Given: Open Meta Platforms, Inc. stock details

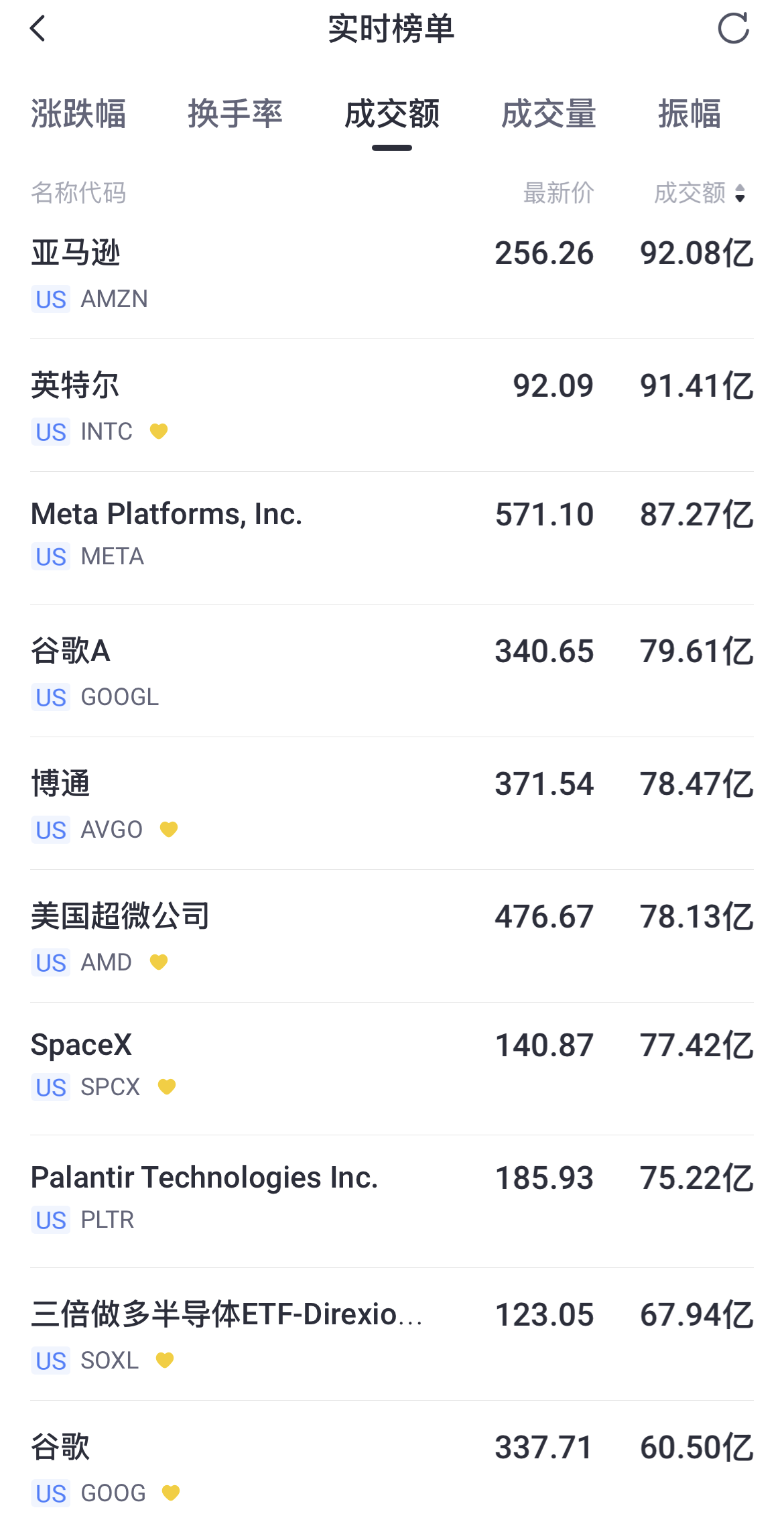Looking at the screenshot, I should (x=392, y=538).
